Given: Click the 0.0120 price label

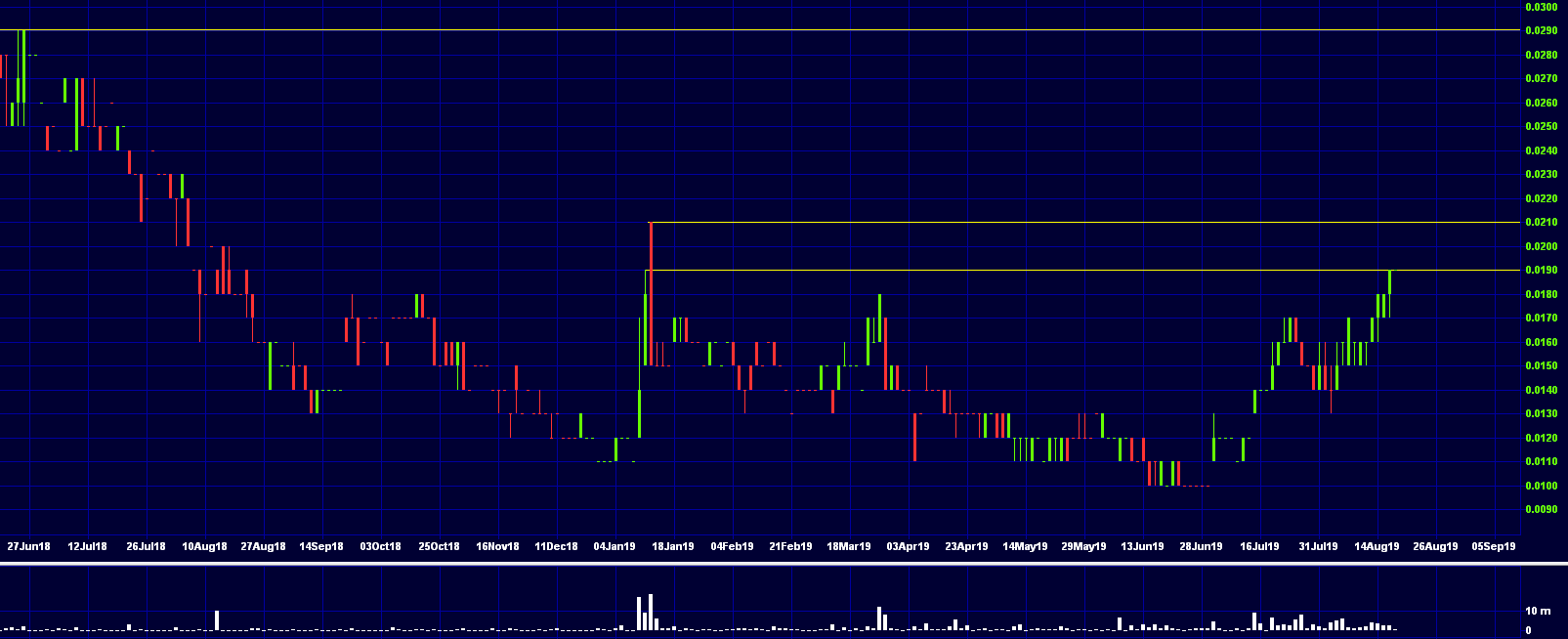Looking at the screenshot, I should pyautogui.click(x=1541, y=438).
